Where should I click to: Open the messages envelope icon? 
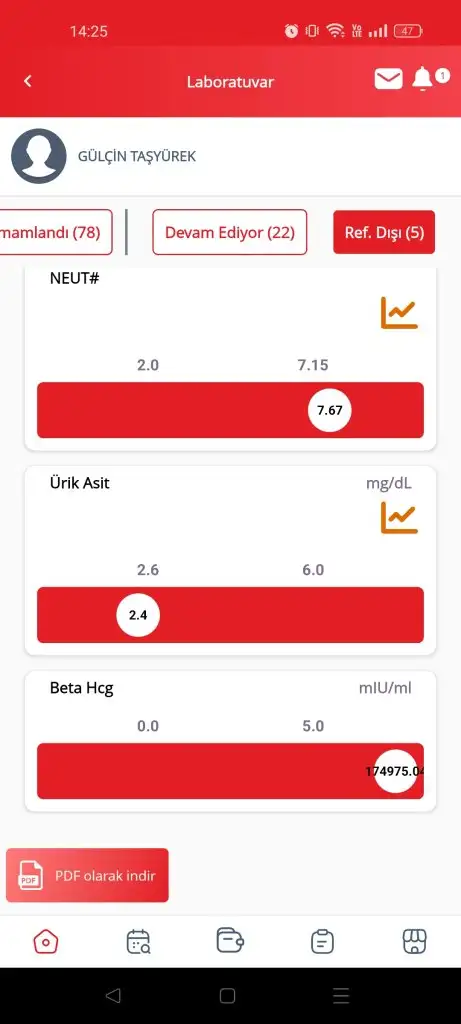click(x=389, y=79)
